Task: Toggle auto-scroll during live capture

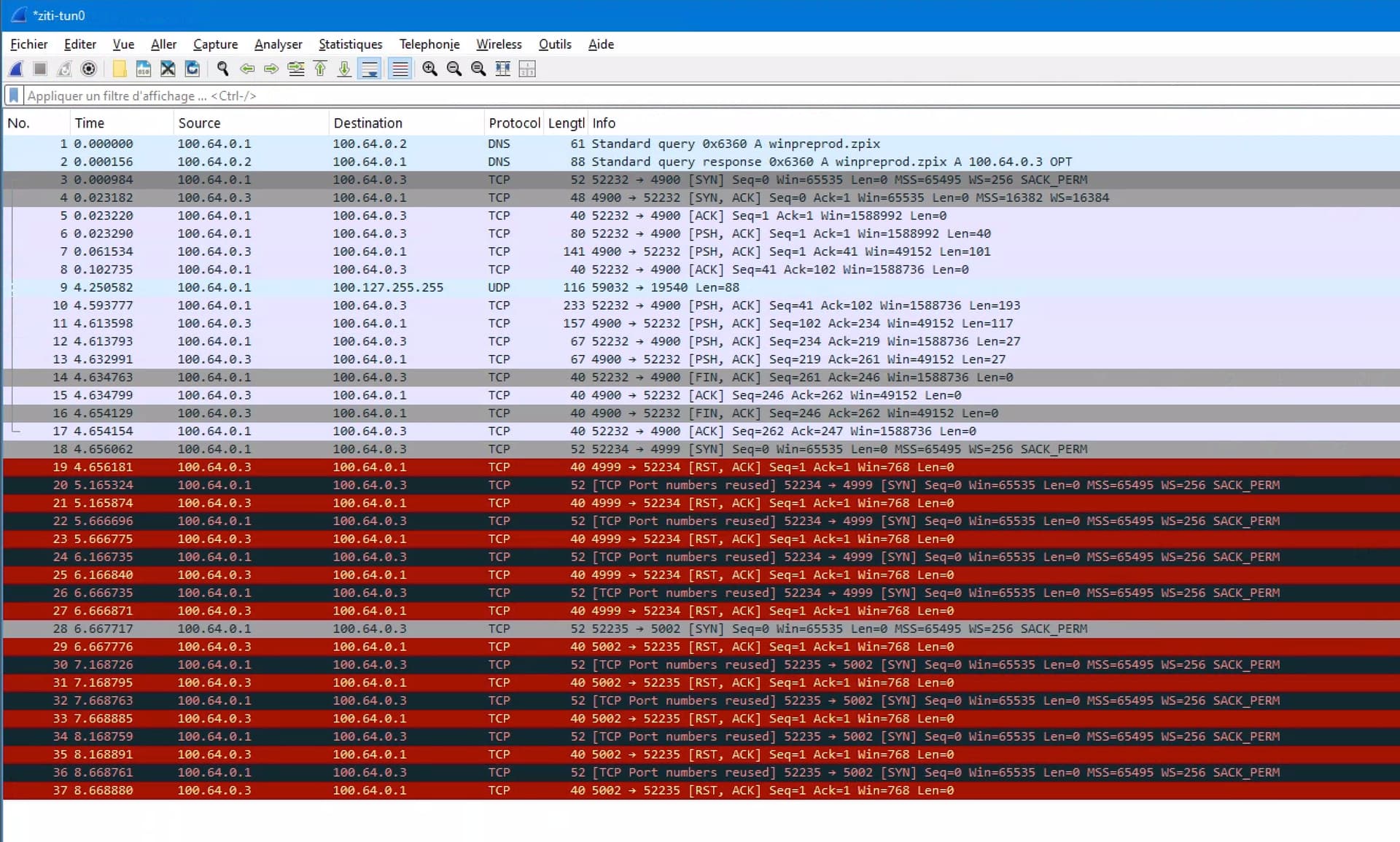Action: pyautogui.click(x=370, y=69)
